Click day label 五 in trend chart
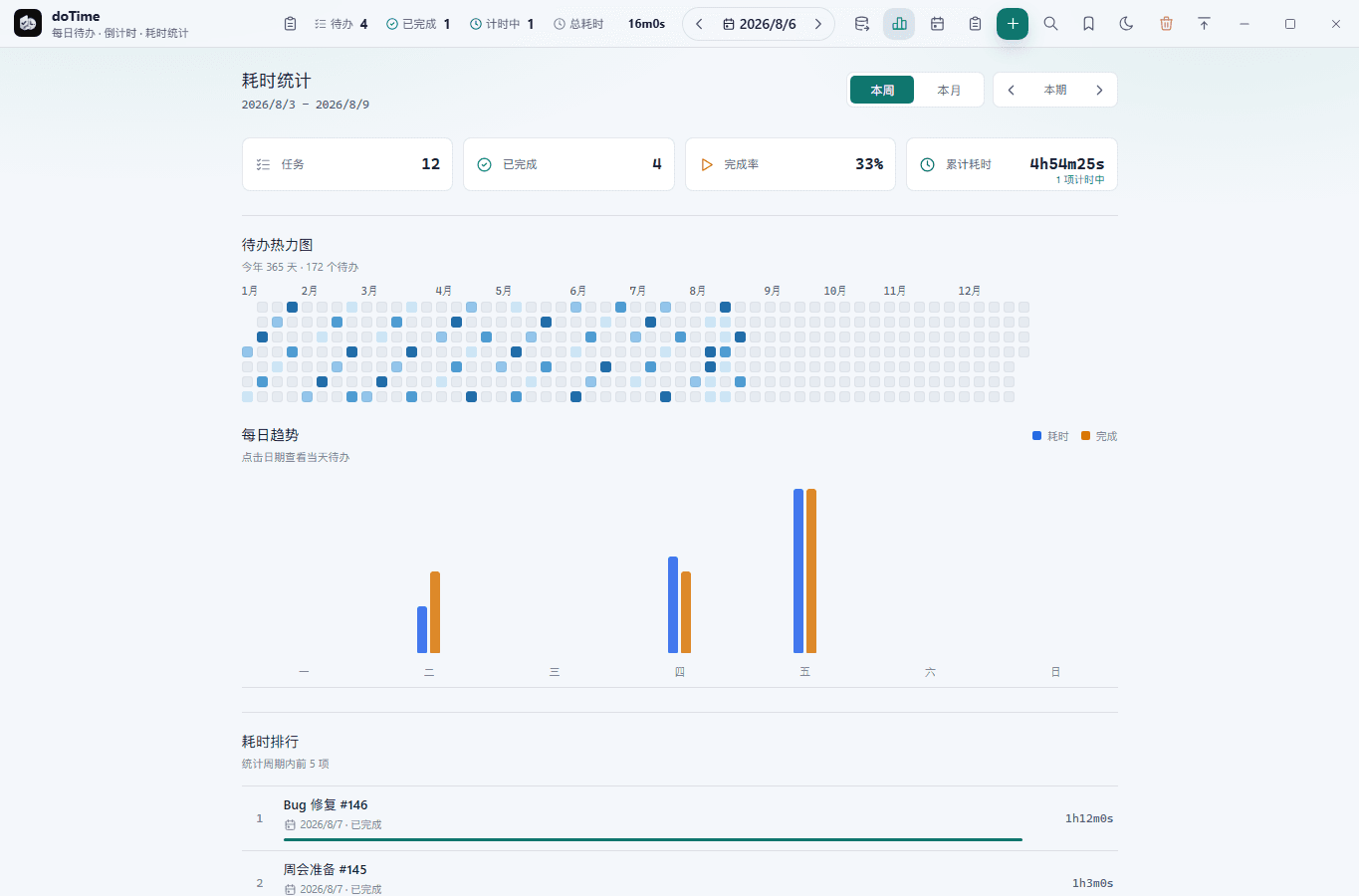This screenshot has height=896, width=1359. click(804, 672)
